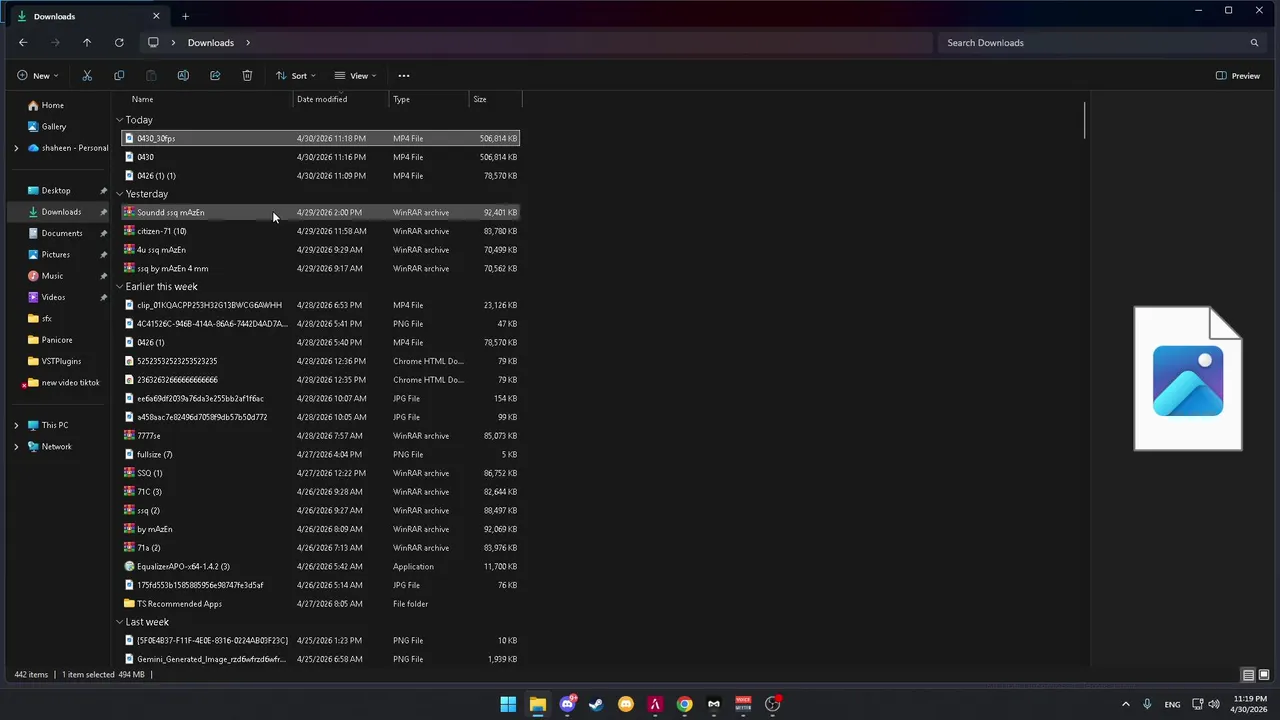The image size is (1280, 720).
Task: Collapse the Yesterday group
Action: pos(119,194)
